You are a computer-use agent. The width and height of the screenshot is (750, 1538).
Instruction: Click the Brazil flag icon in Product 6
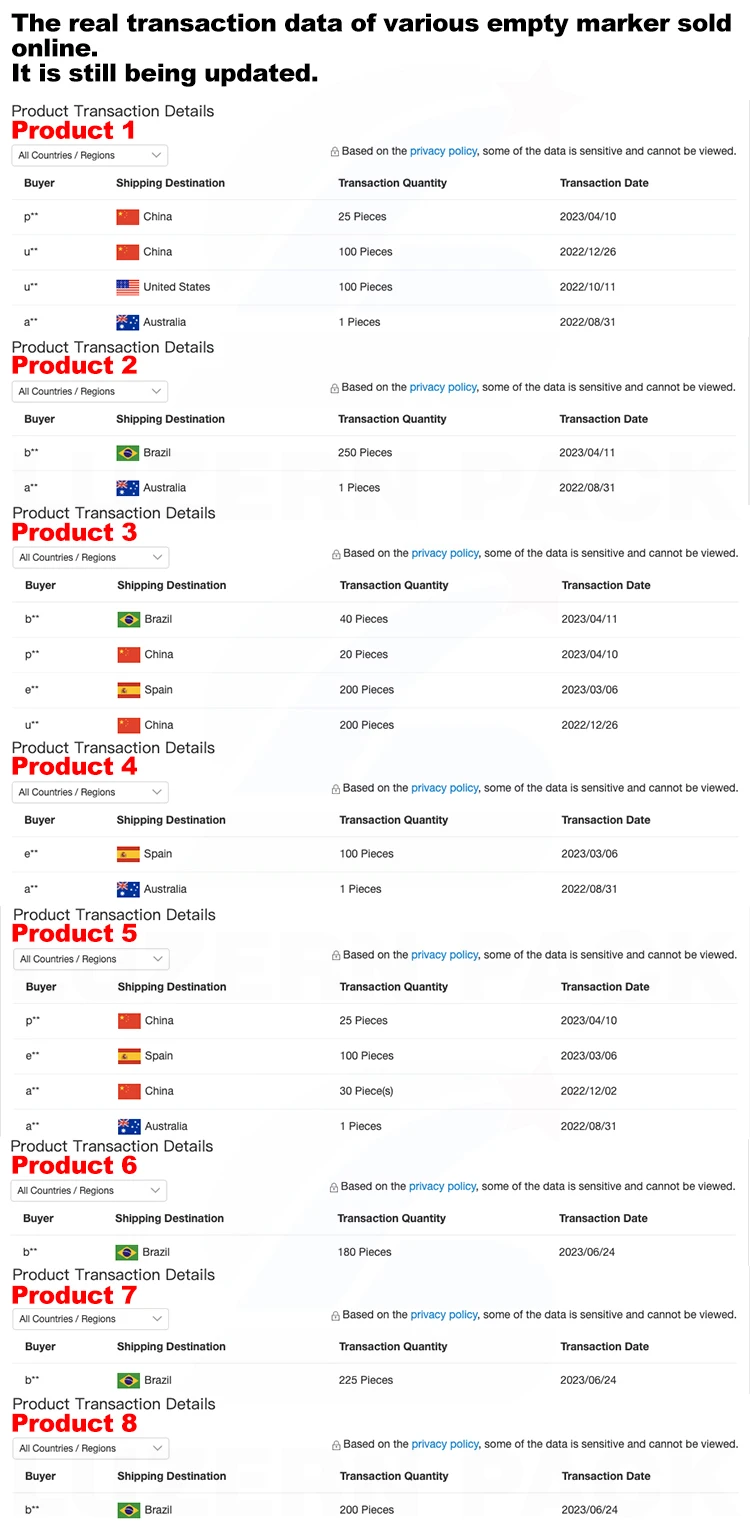126,1252
